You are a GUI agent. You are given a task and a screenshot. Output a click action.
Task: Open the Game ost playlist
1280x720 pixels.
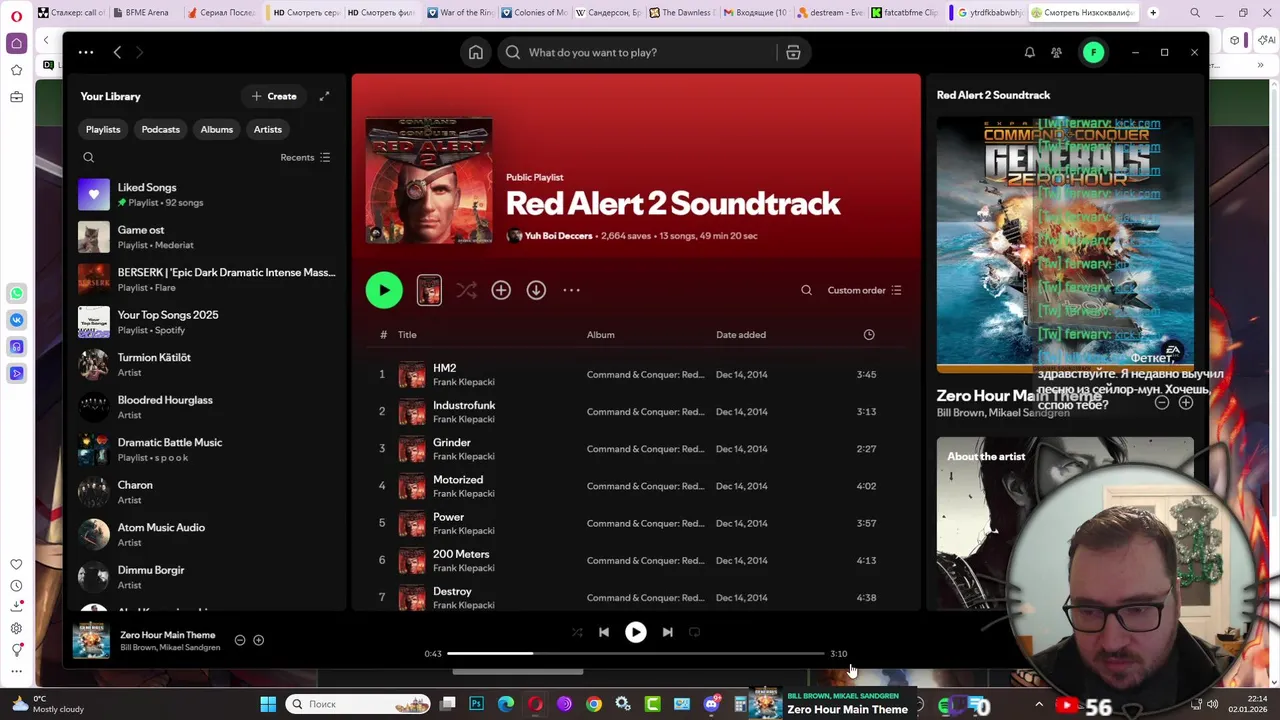208,237
